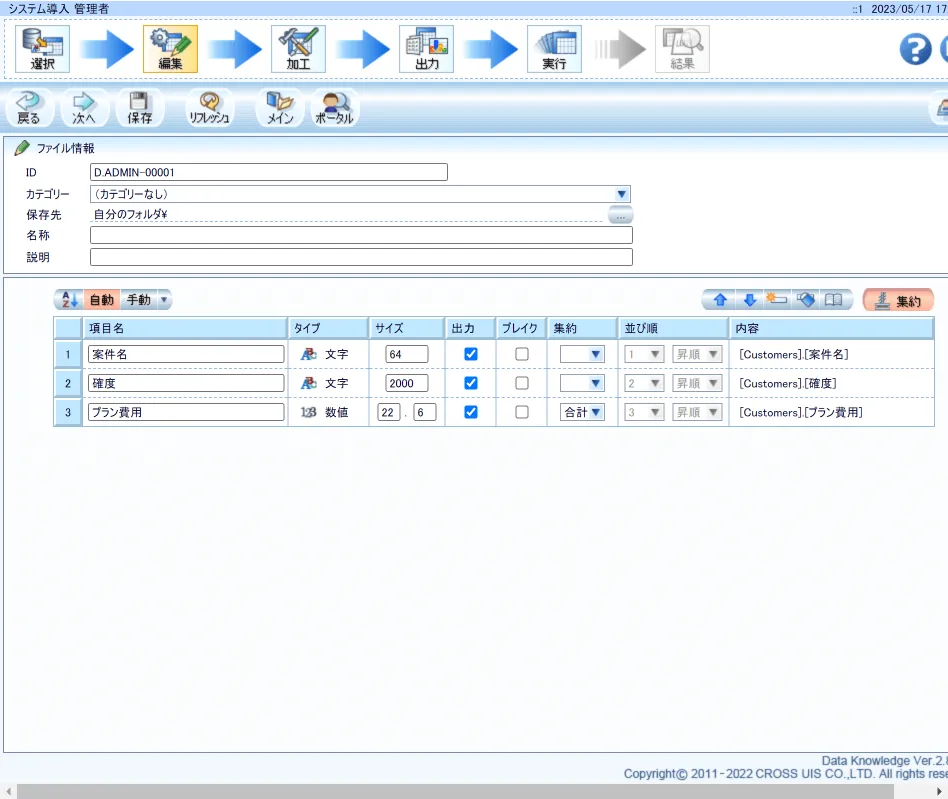
Task: Enable ブレイク checkbox for 確度 row
Action: 522,383
